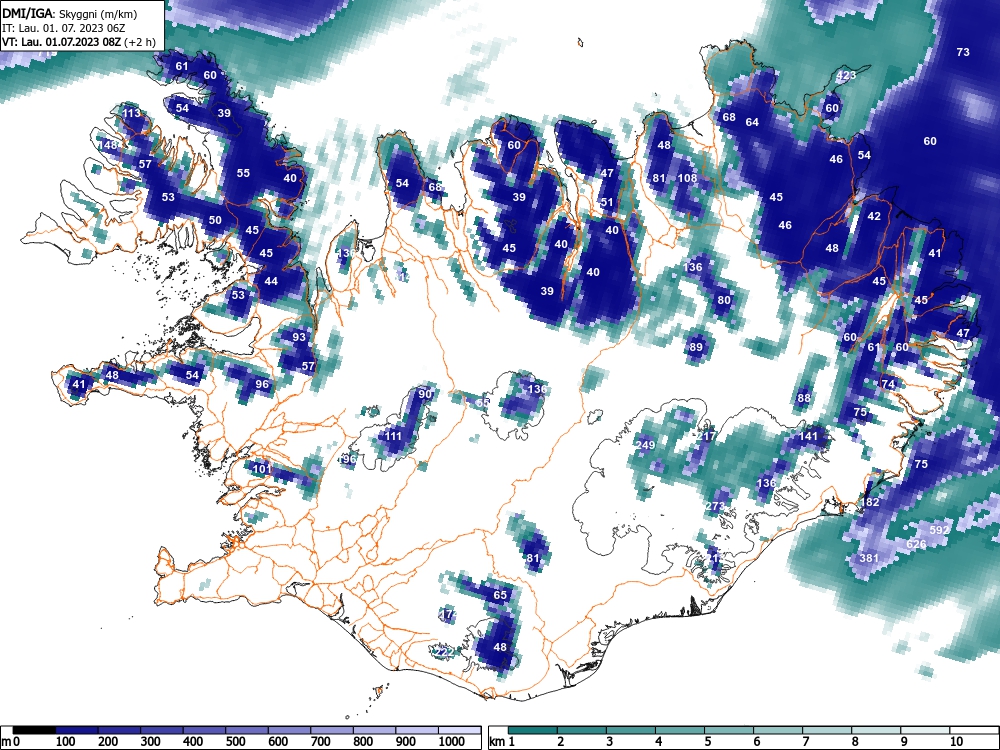This screenshot has height=750, width=1000.
Task: Click the visibility value '217' on the glacier
Action: pyautogui.click(x=706, y=436)
